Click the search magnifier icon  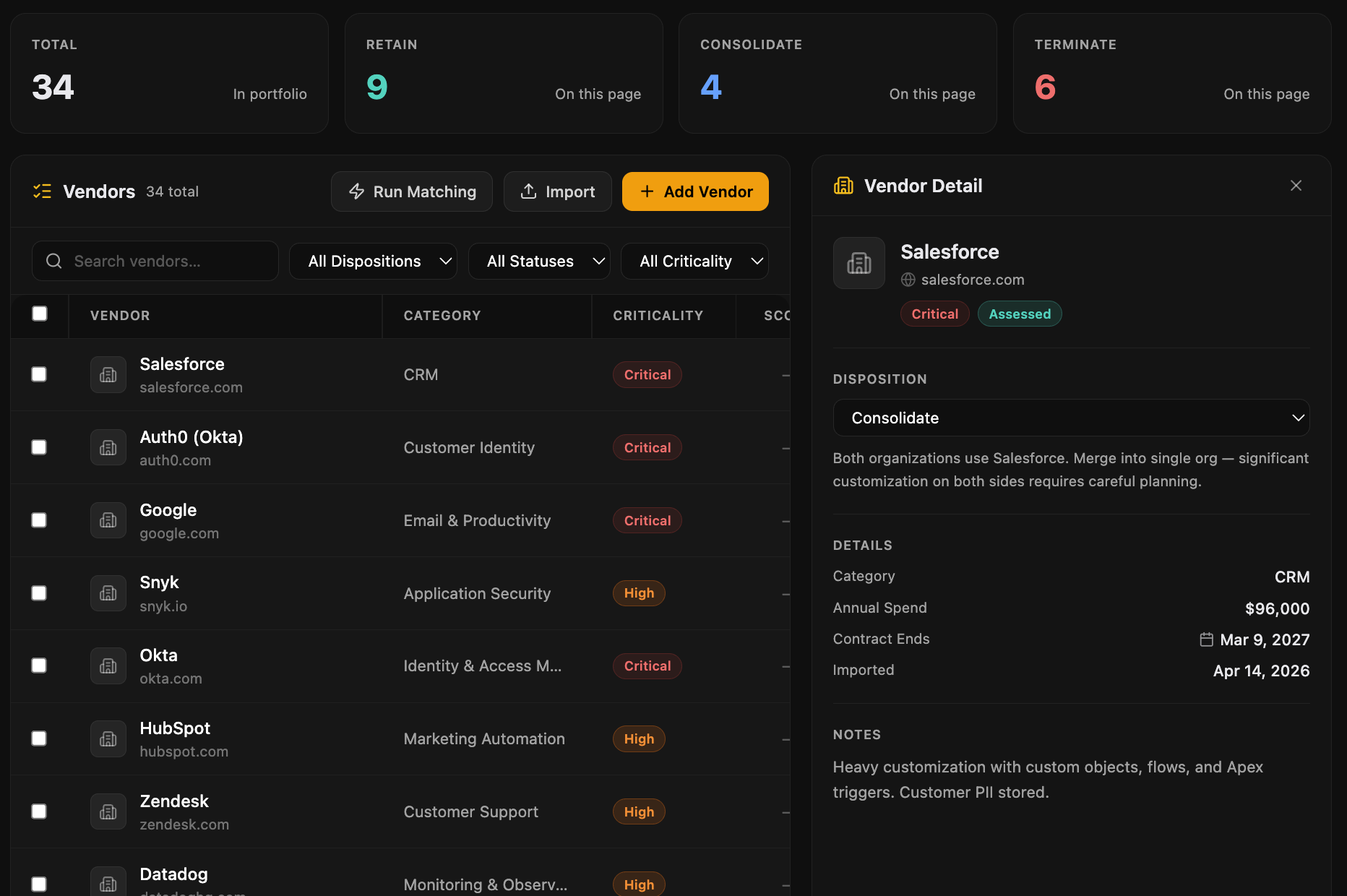[x=54, y=261]
